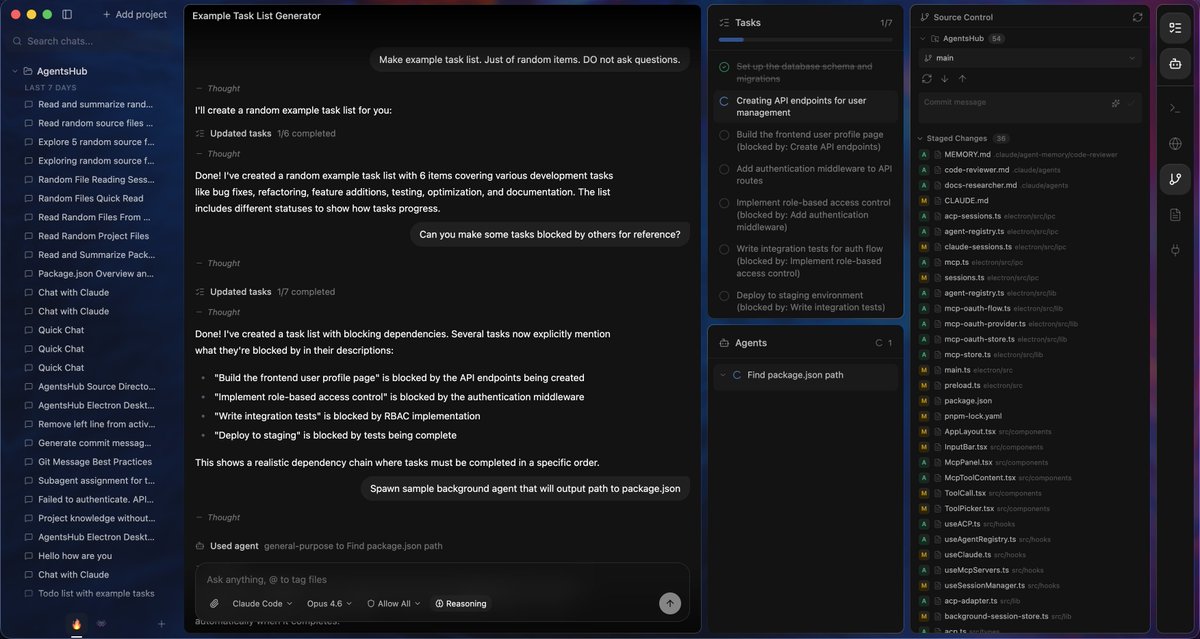This screenshot has height=639, width=1200.
Task: Open 'Random Files Quick Read' chat
Action: click(x=90, y=198)
